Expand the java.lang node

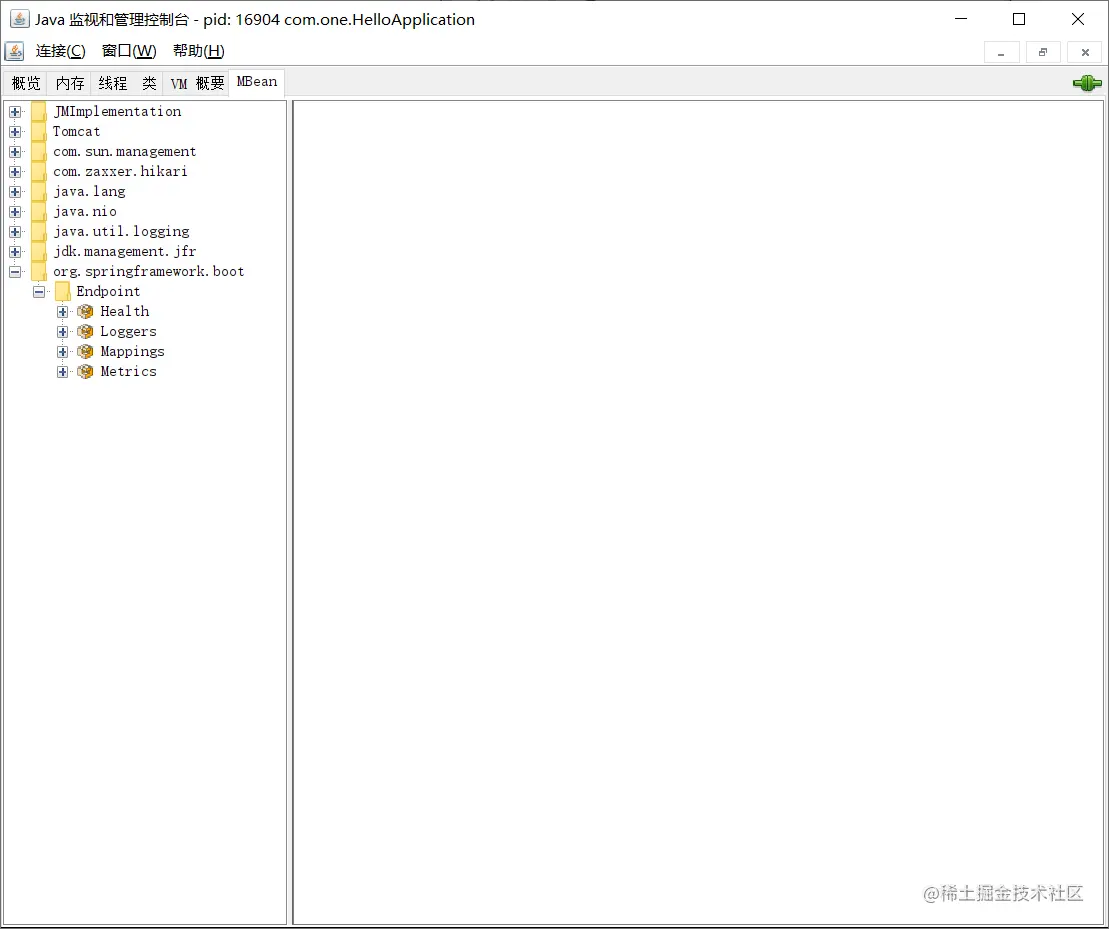click(15, 192)
